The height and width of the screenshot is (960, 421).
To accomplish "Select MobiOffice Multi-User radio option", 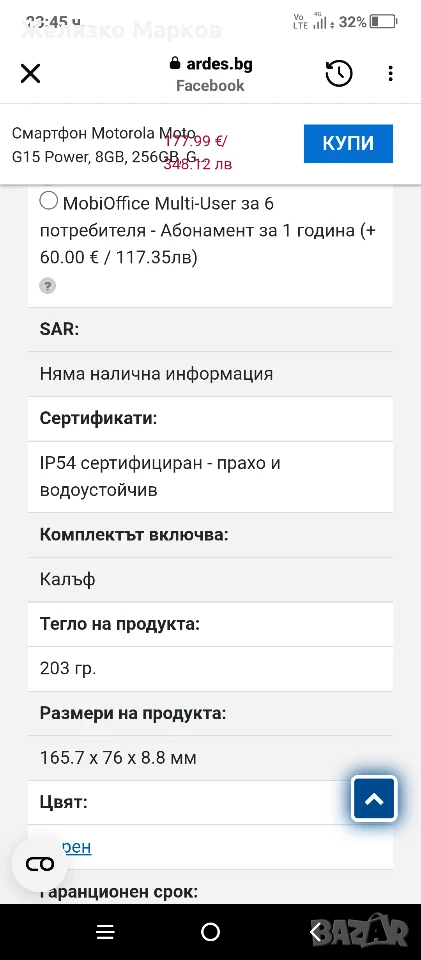I will (48, 201).
